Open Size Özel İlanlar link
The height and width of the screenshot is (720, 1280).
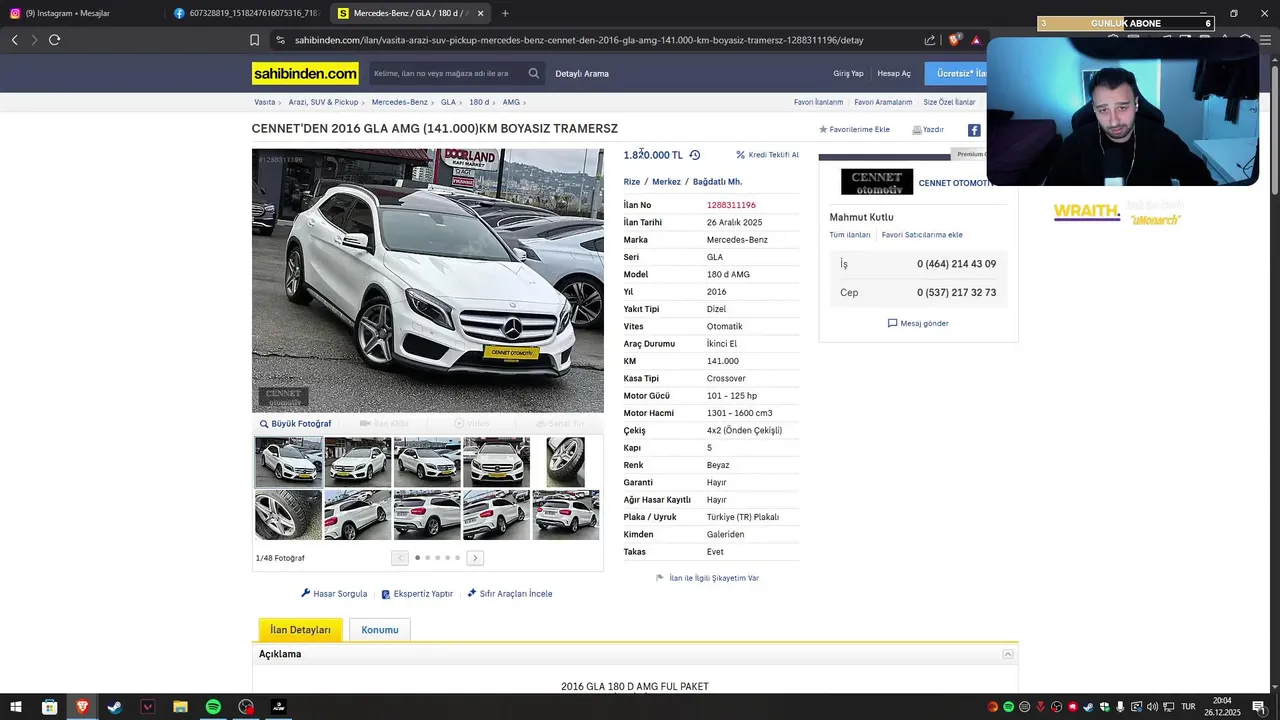click(949, 102)
